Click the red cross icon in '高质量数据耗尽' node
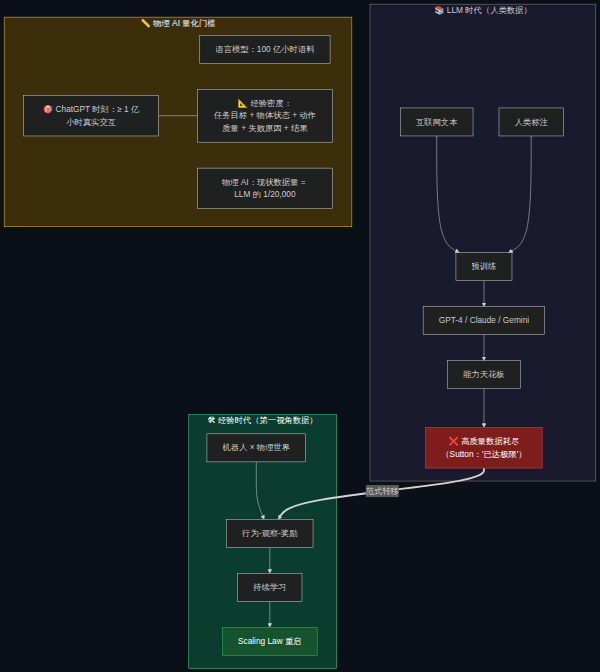 pos(453,441)
